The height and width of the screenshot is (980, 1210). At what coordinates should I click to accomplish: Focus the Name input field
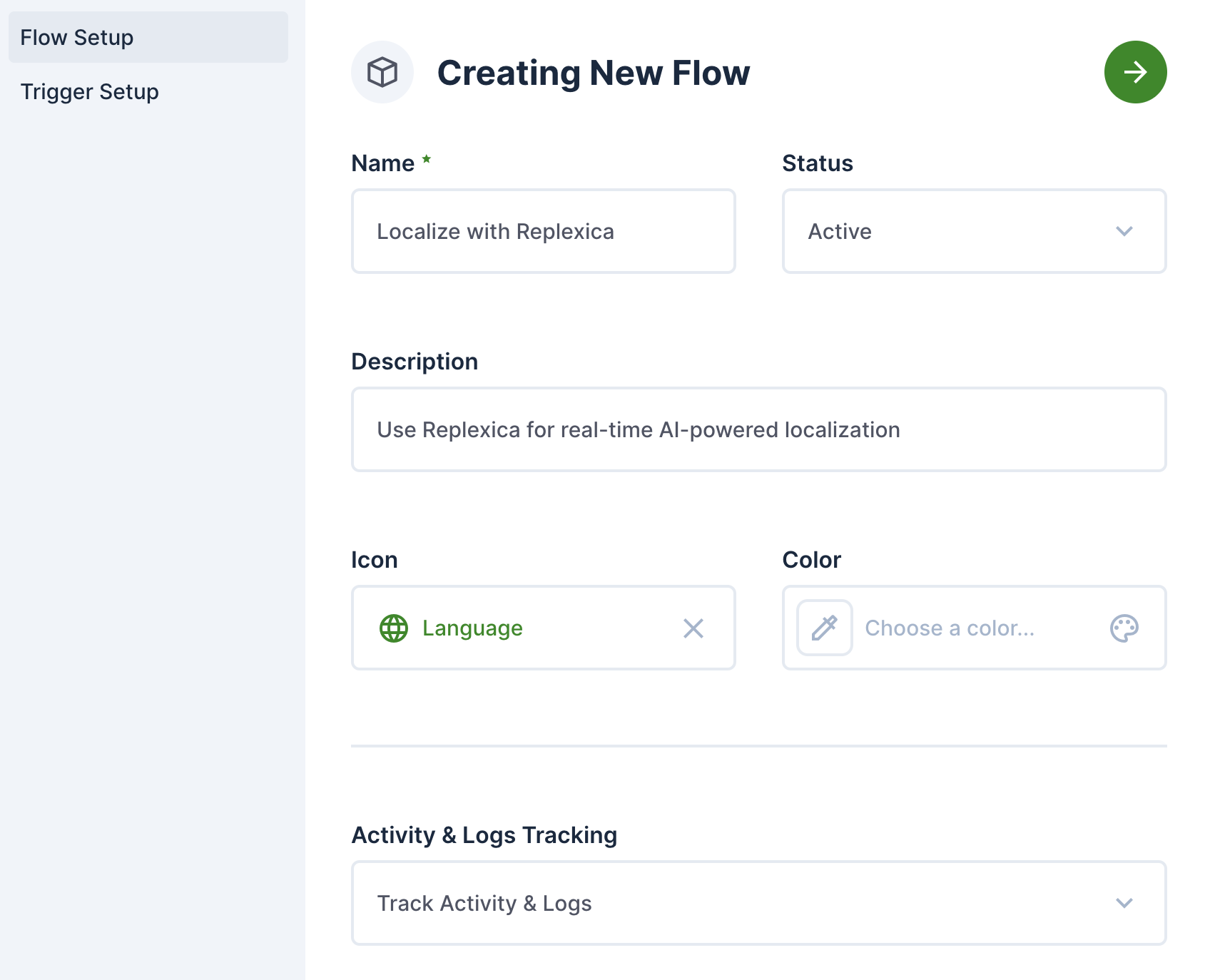click(x=543, y=231)
